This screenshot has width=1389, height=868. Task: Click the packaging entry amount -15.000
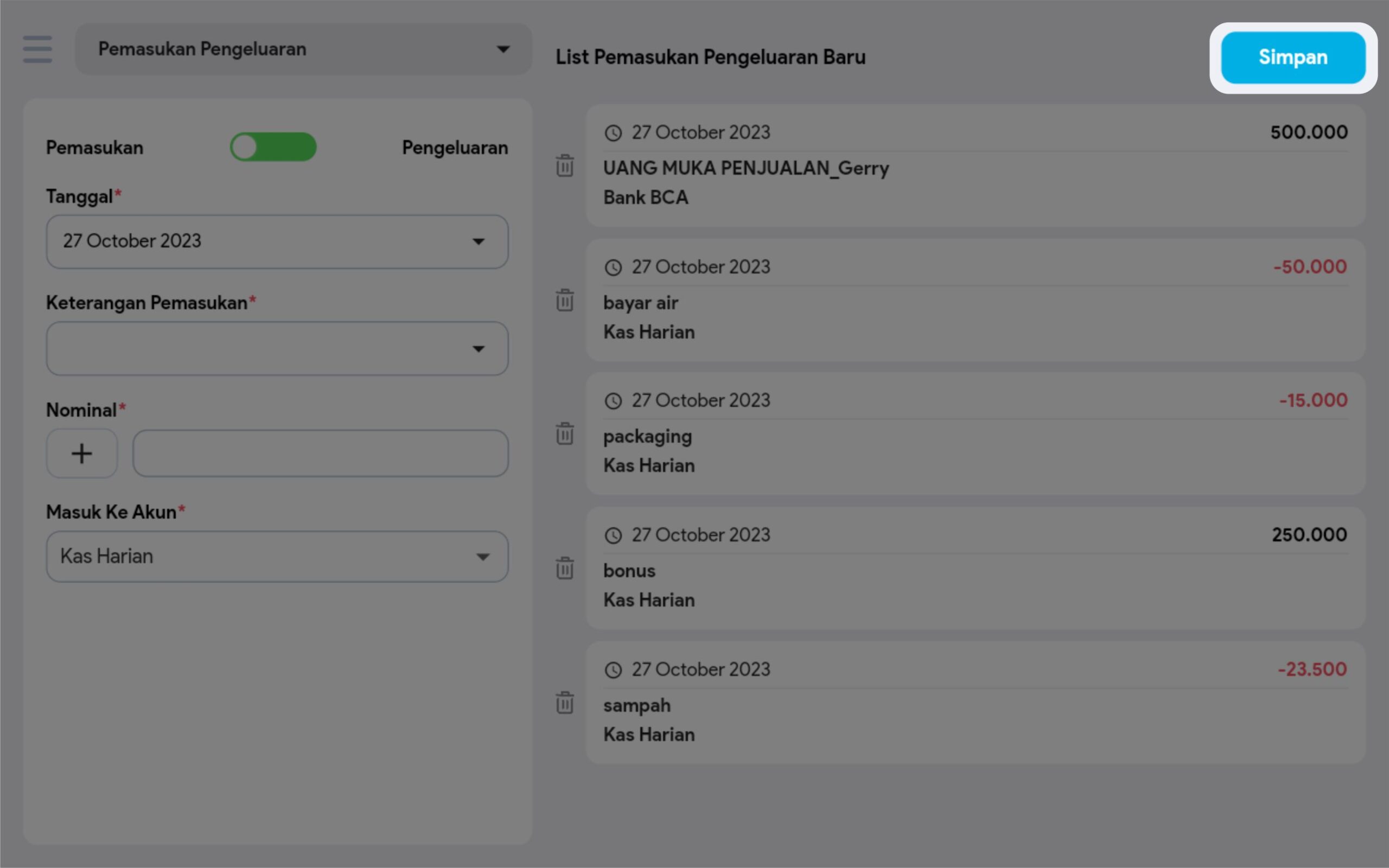point(1312,400)
